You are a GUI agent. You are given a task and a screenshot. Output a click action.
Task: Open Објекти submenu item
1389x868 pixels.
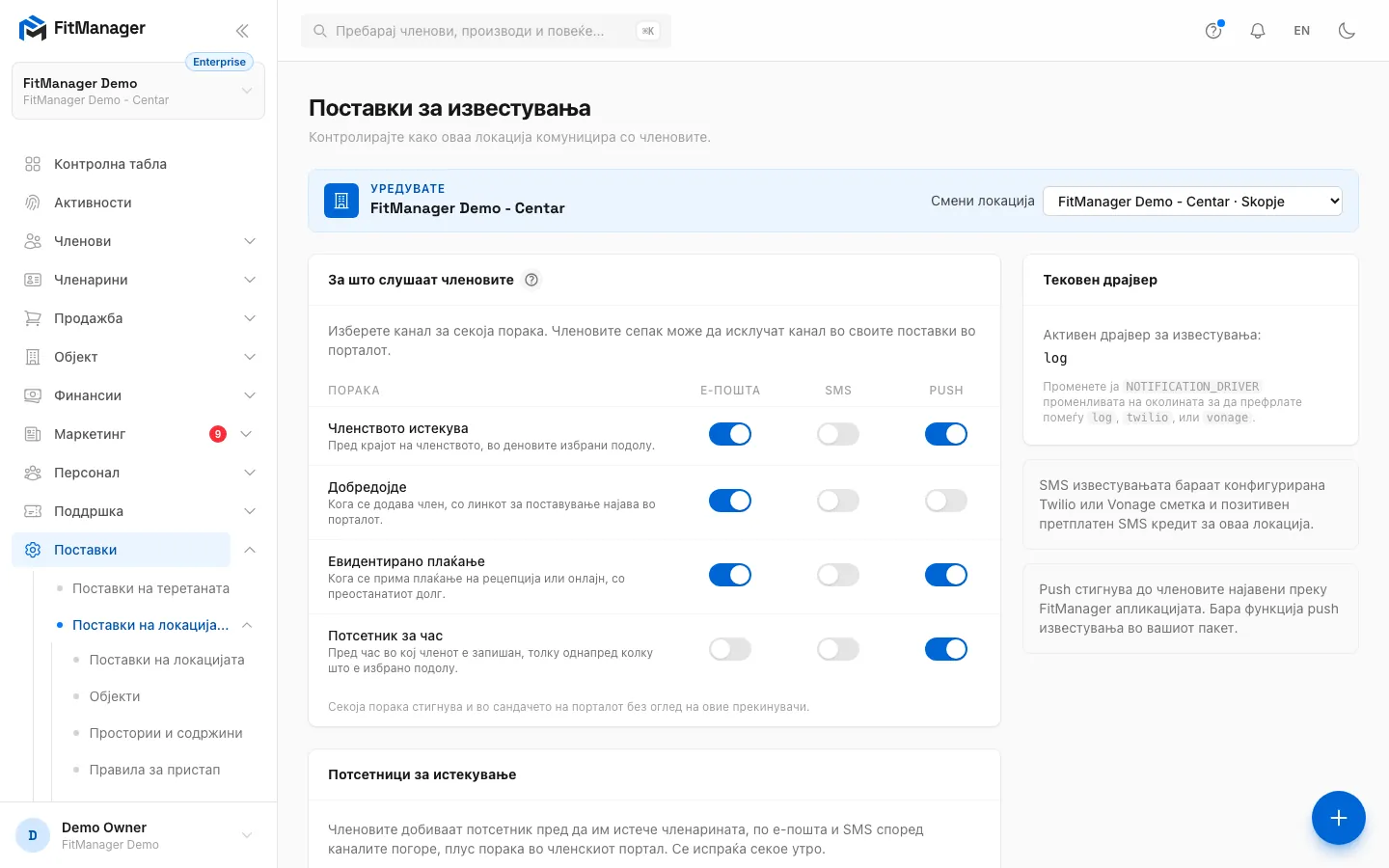pyautogui.click(x=115, y=696)
